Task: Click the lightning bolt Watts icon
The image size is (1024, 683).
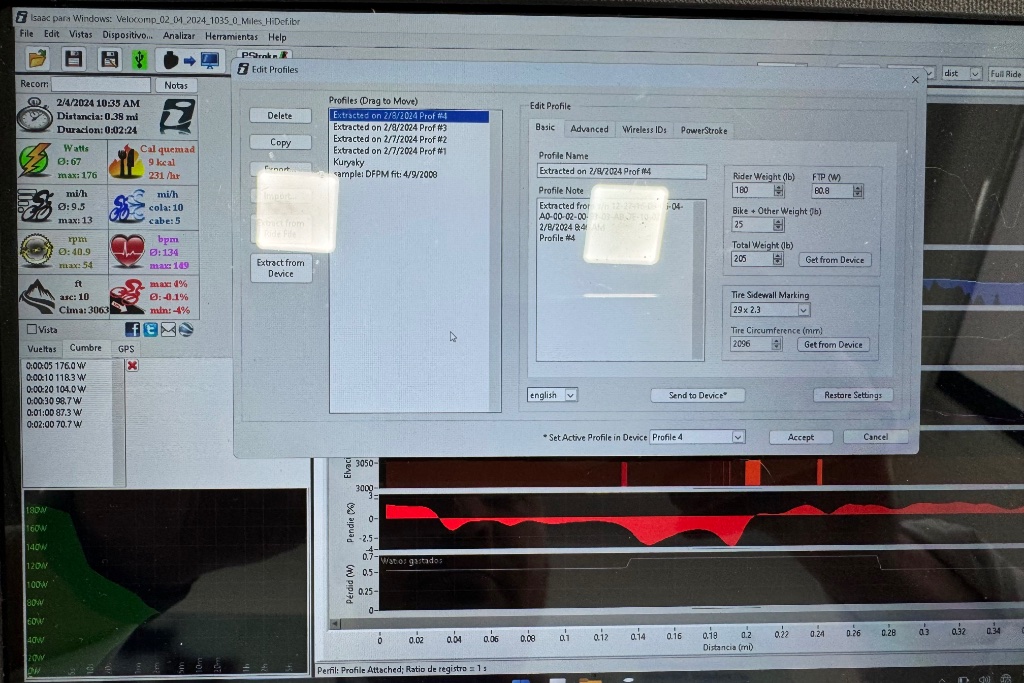Action: 34,161
